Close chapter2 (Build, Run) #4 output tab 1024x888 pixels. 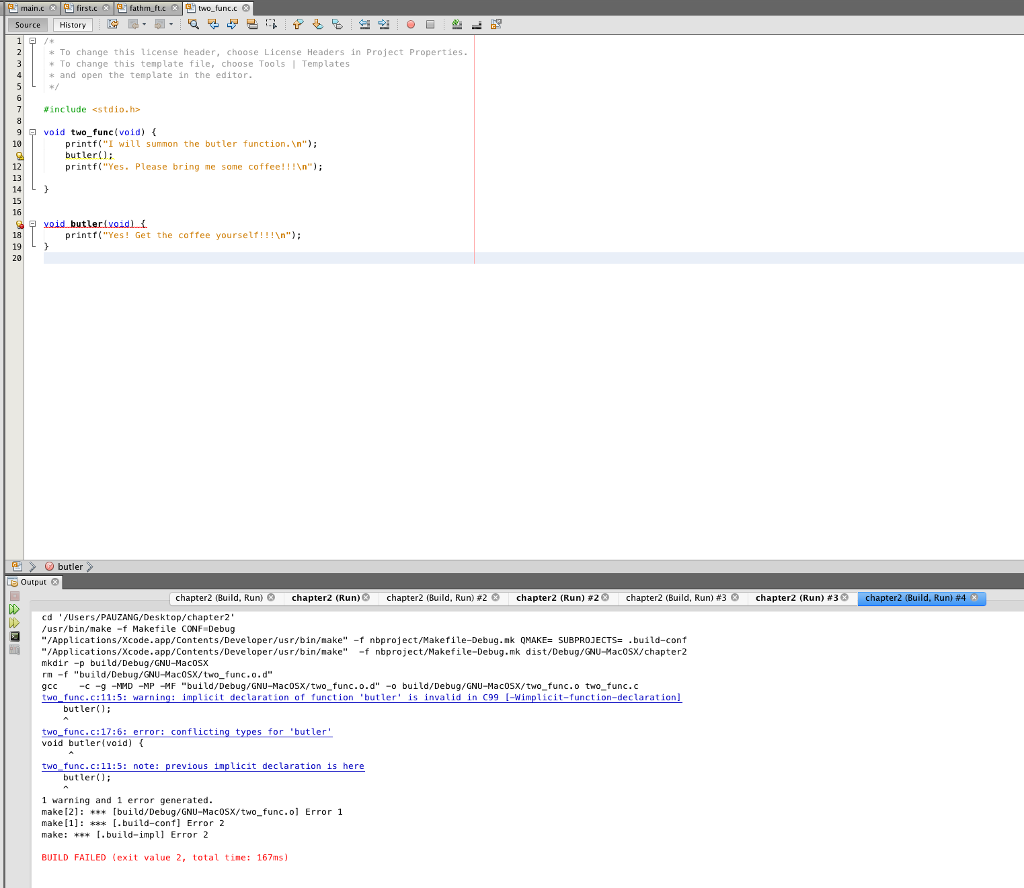point(974,598)
